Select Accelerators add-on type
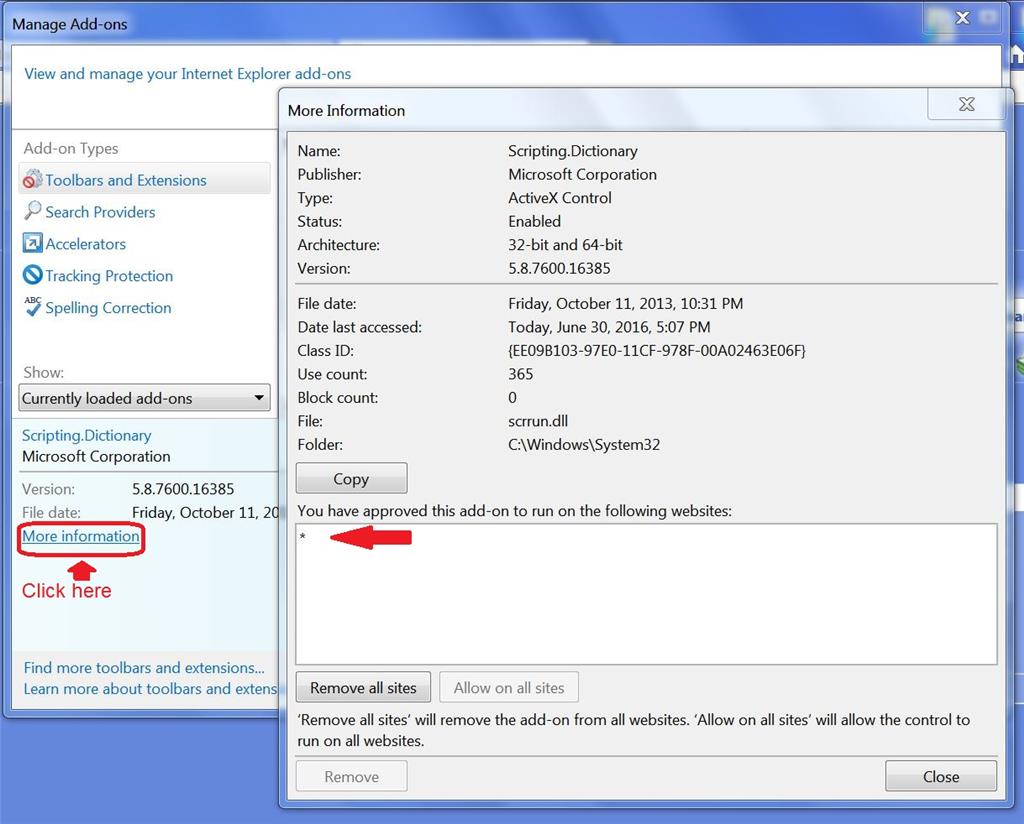The width and height of the screenshot is (1024, 824). (86, 244)
